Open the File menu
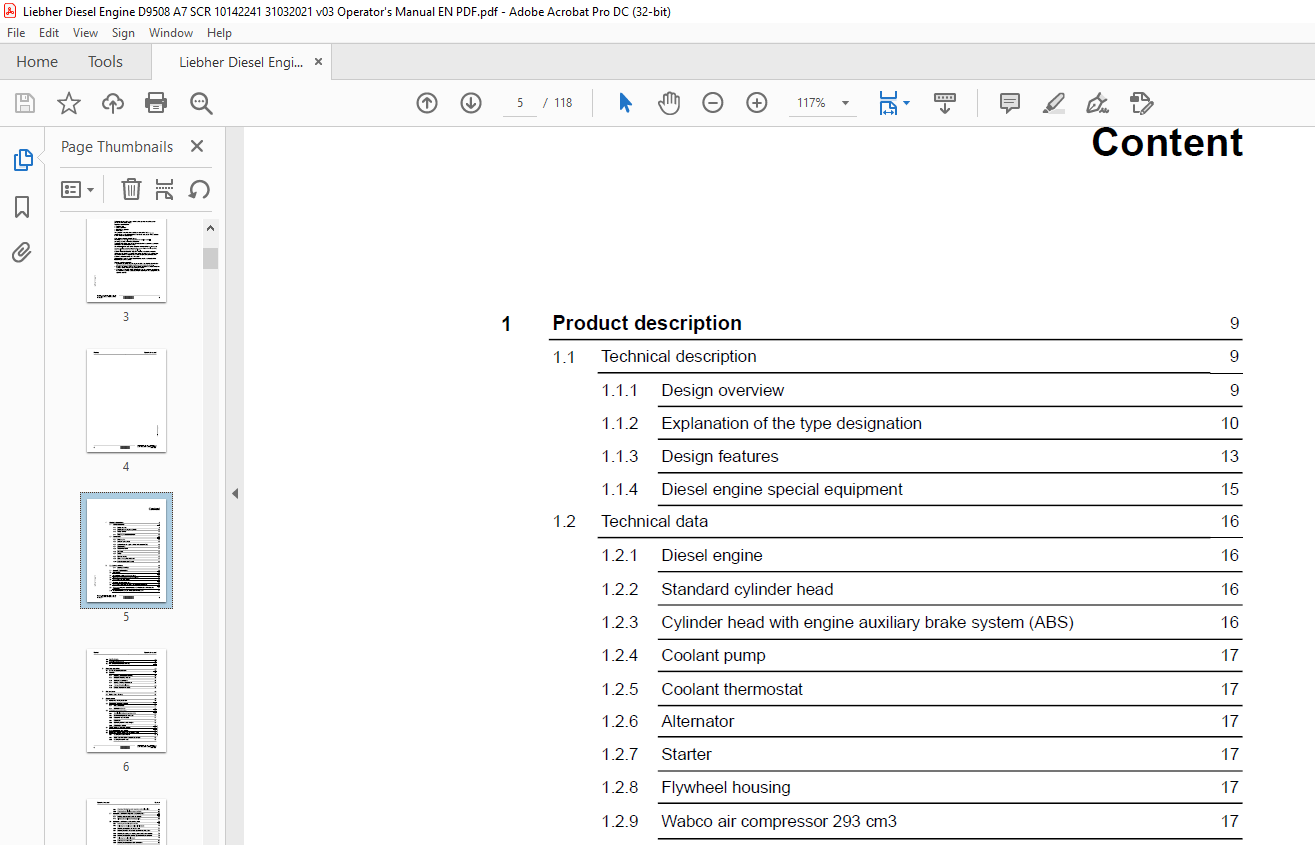 [x=16, y=33]
